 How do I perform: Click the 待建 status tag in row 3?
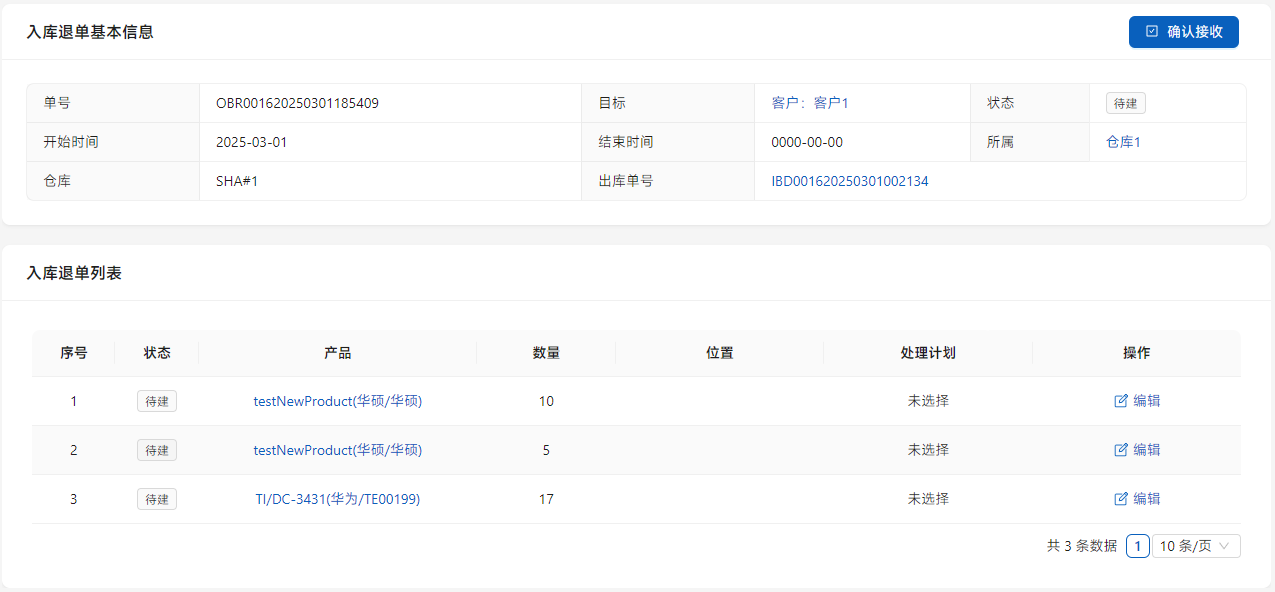[157, 499]
